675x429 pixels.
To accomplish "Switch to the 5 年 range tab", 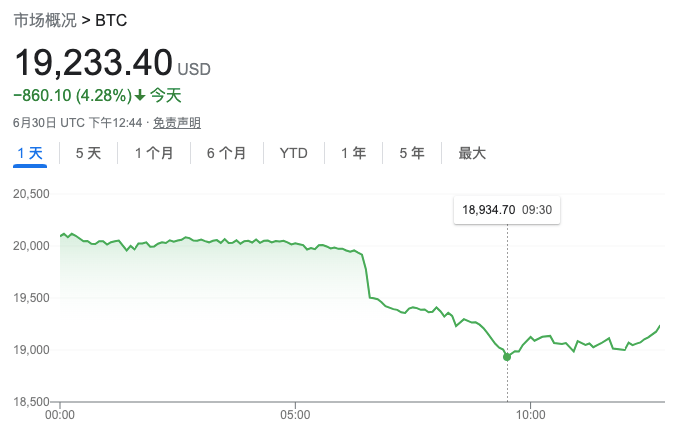I will point(412,153).
